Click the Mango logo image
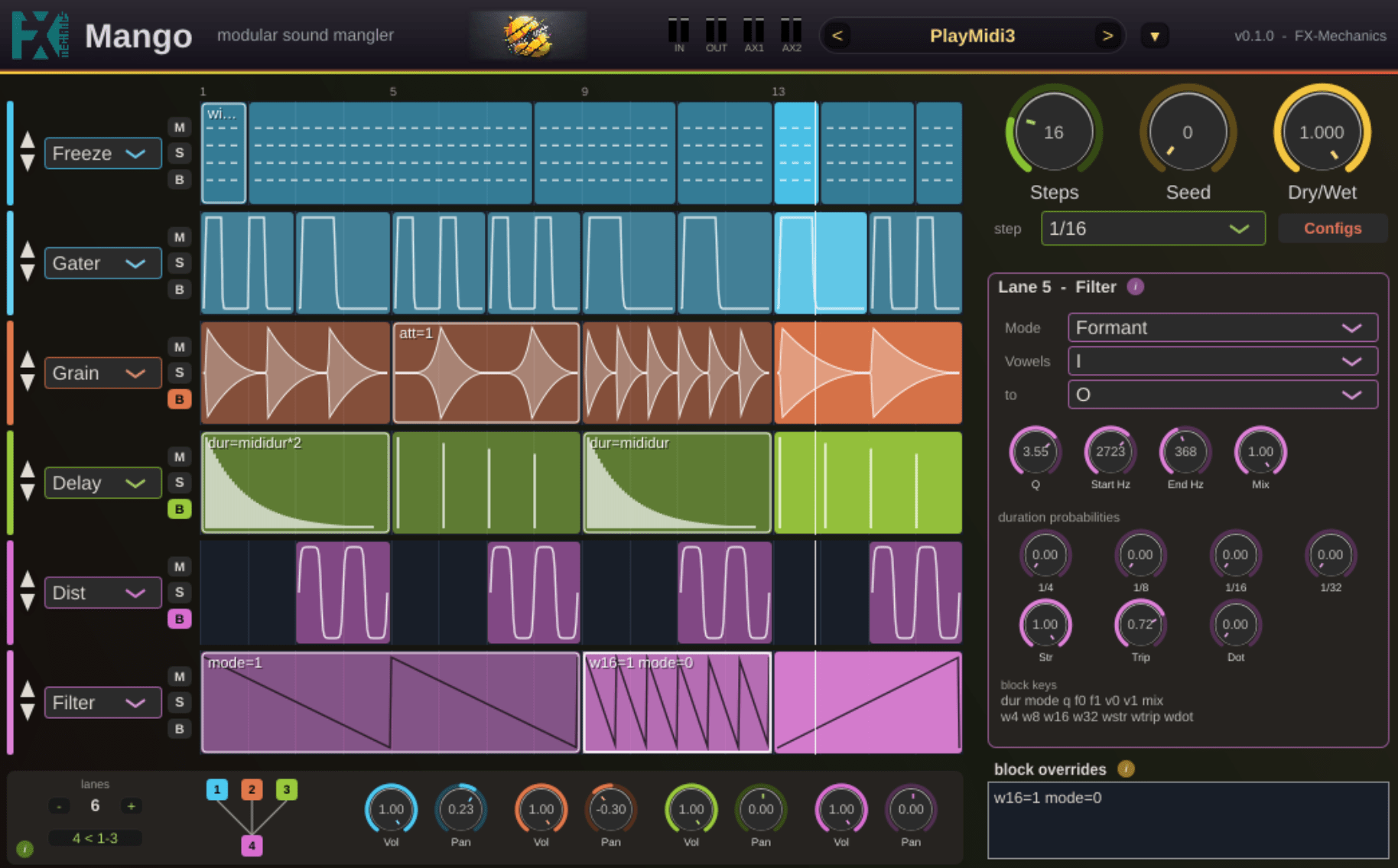Screen dimensions: 1398x868 coord(528,35)
